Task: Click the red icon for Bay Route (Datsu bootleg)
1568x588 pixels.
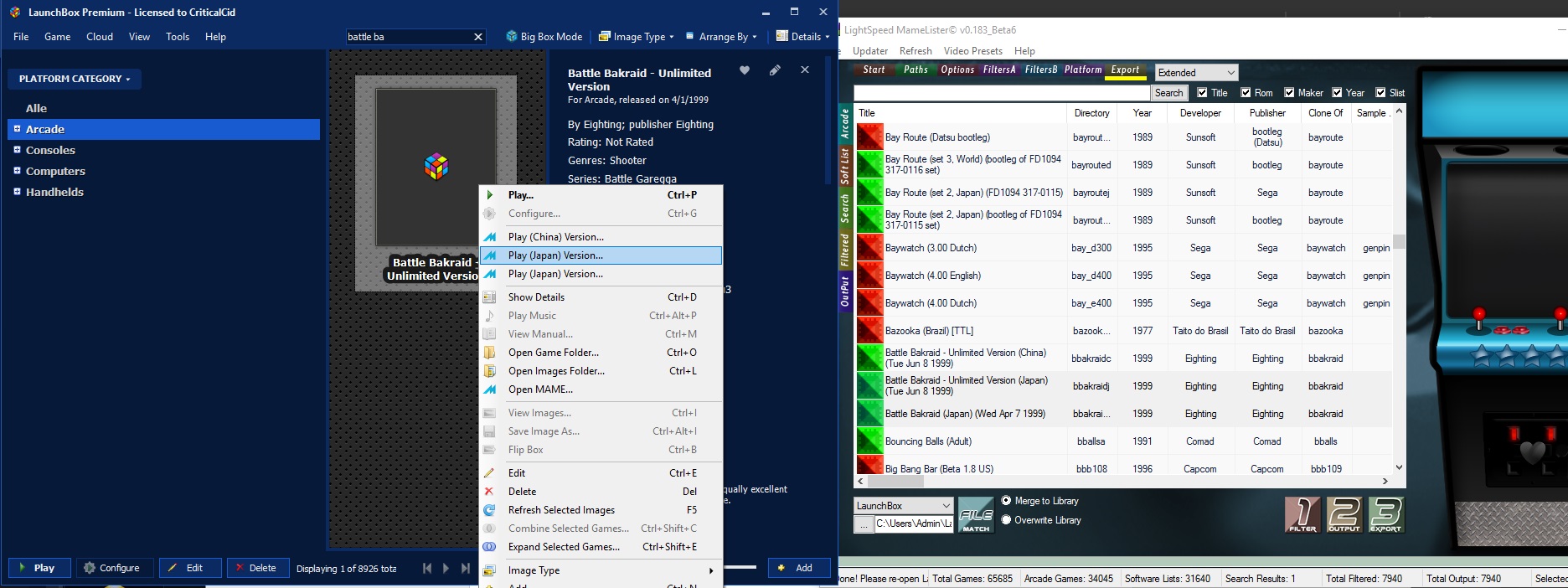Action: [870, 137]
